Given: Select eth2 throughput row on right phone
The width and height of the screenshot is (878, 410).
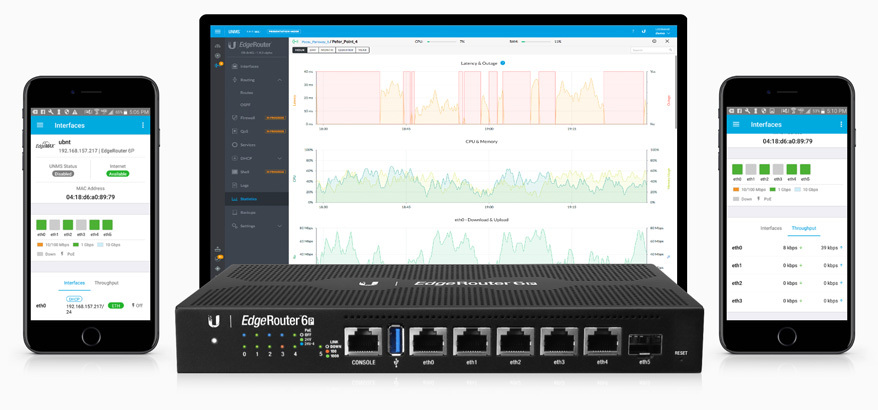Looking at the screenshot, I should point(787,283).
